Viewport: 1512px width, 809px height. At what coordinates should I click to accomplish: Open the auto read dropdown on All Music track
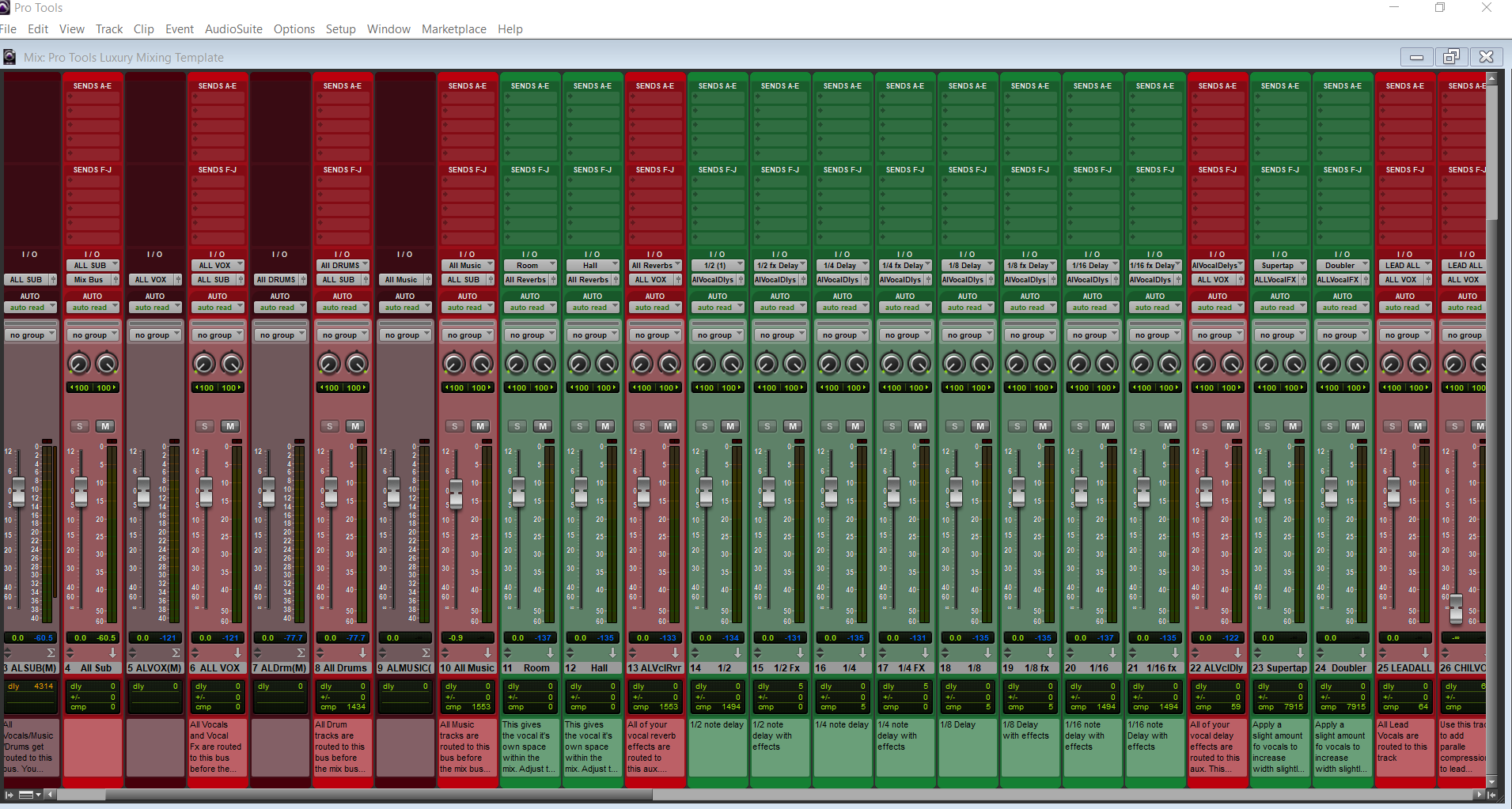(x=467, y=308)
